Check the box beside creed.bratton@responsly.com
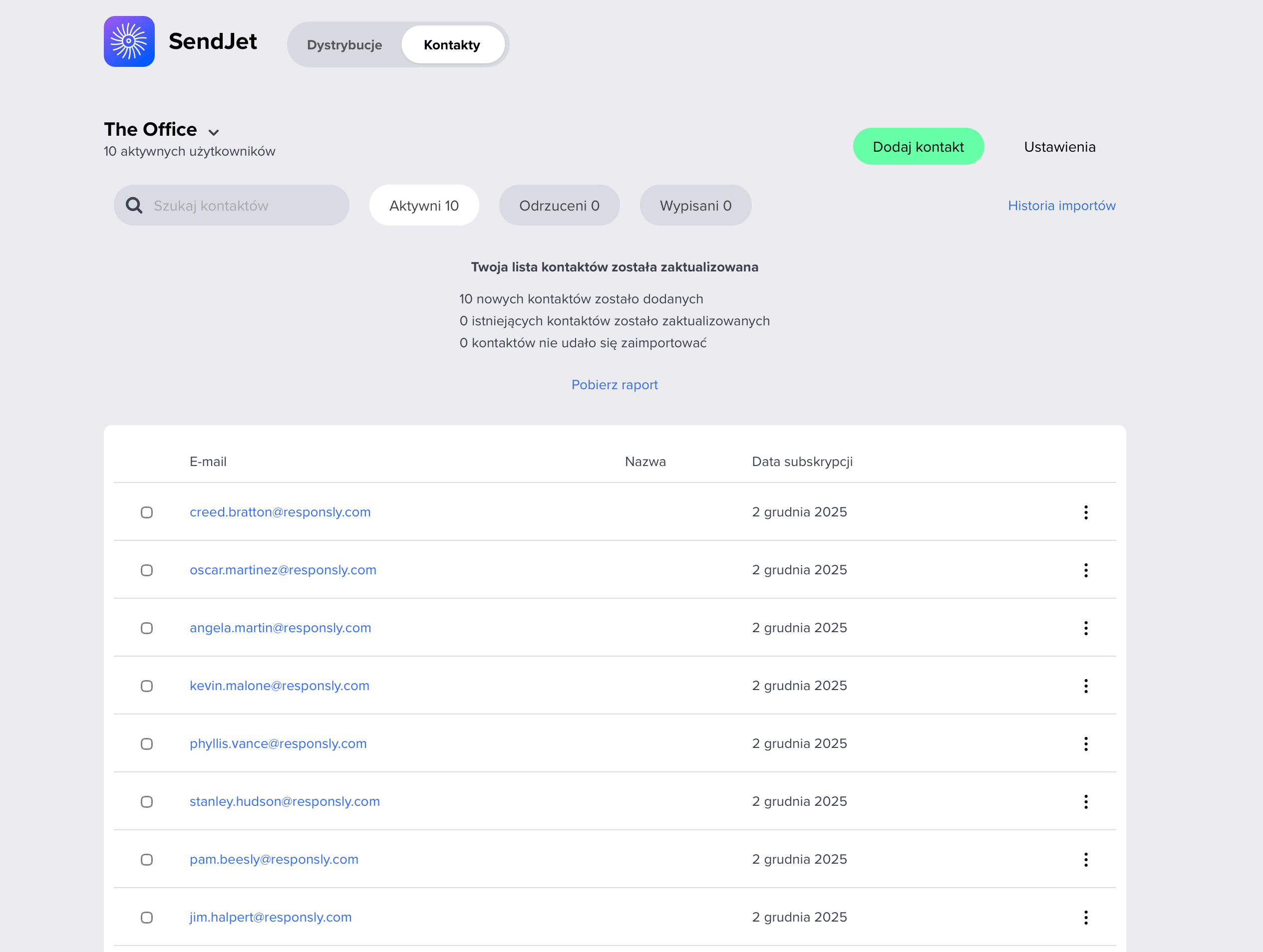This screenshot has height=952, width=1263. (x=147, y=512)
